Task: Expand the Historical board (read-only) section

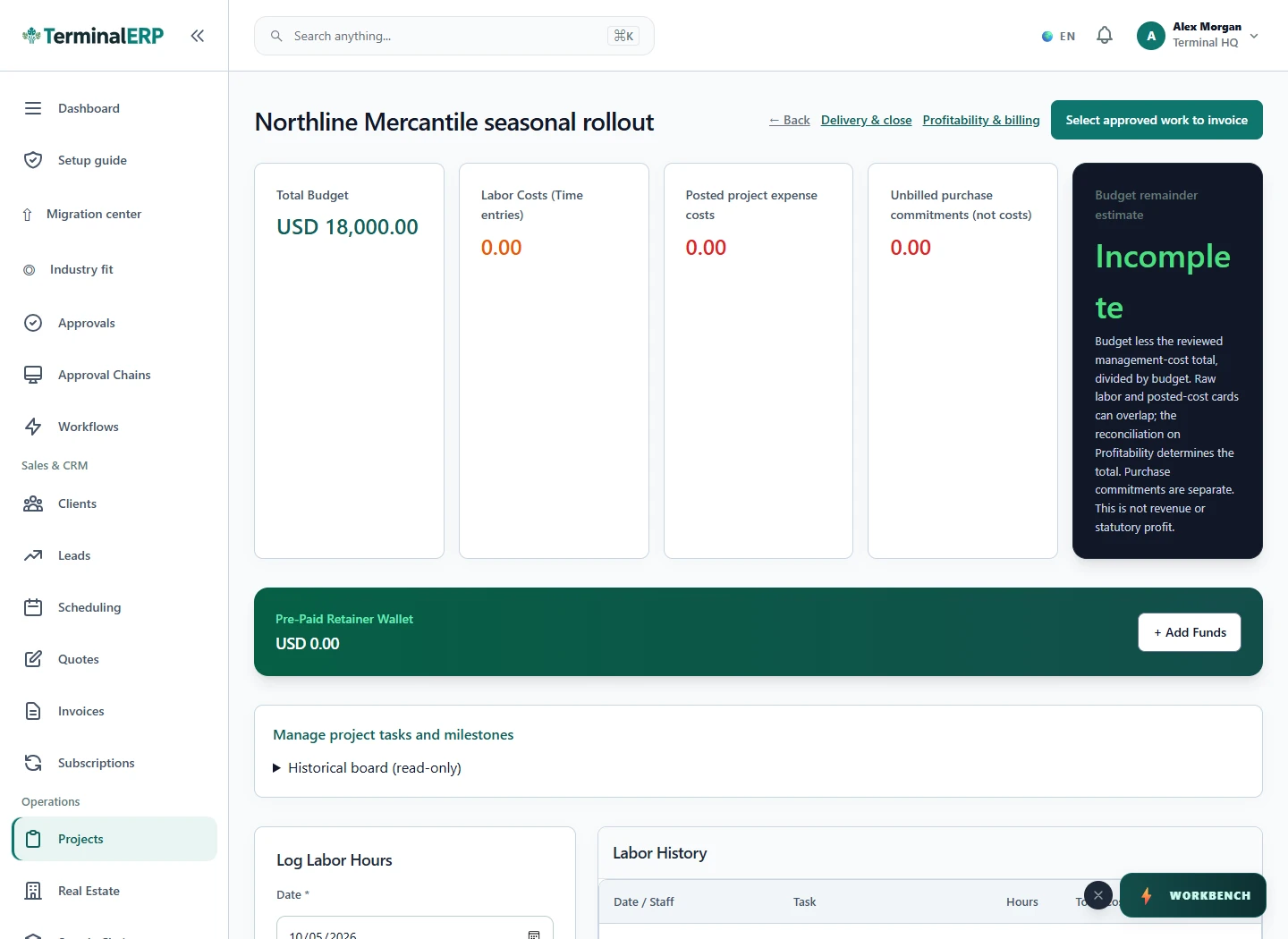Action: point(367,768)
